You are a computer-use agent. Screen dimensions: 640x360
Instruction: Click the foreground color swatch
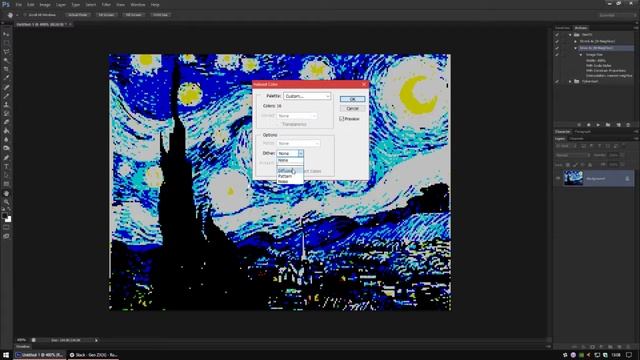(4, 216)
